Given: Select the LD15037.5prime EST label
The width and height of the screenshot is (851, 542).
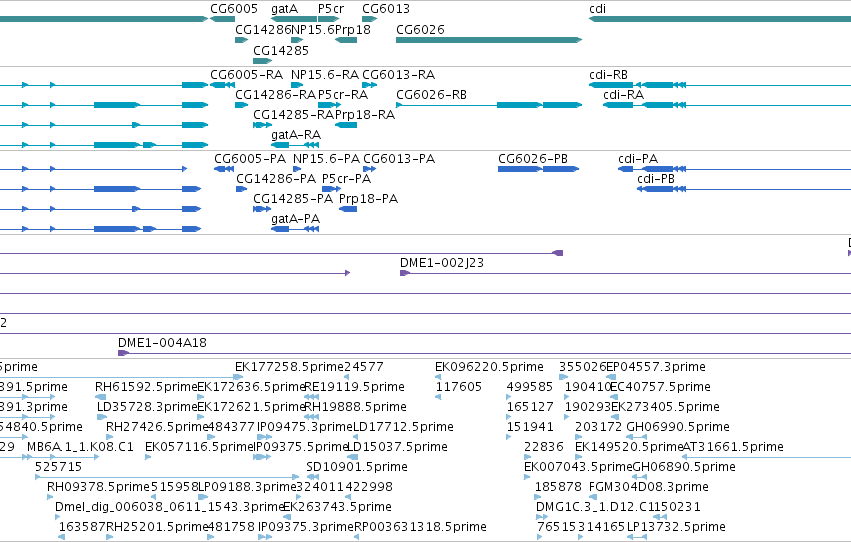Looking at the screenshot, I should click(x=397, y=447).
